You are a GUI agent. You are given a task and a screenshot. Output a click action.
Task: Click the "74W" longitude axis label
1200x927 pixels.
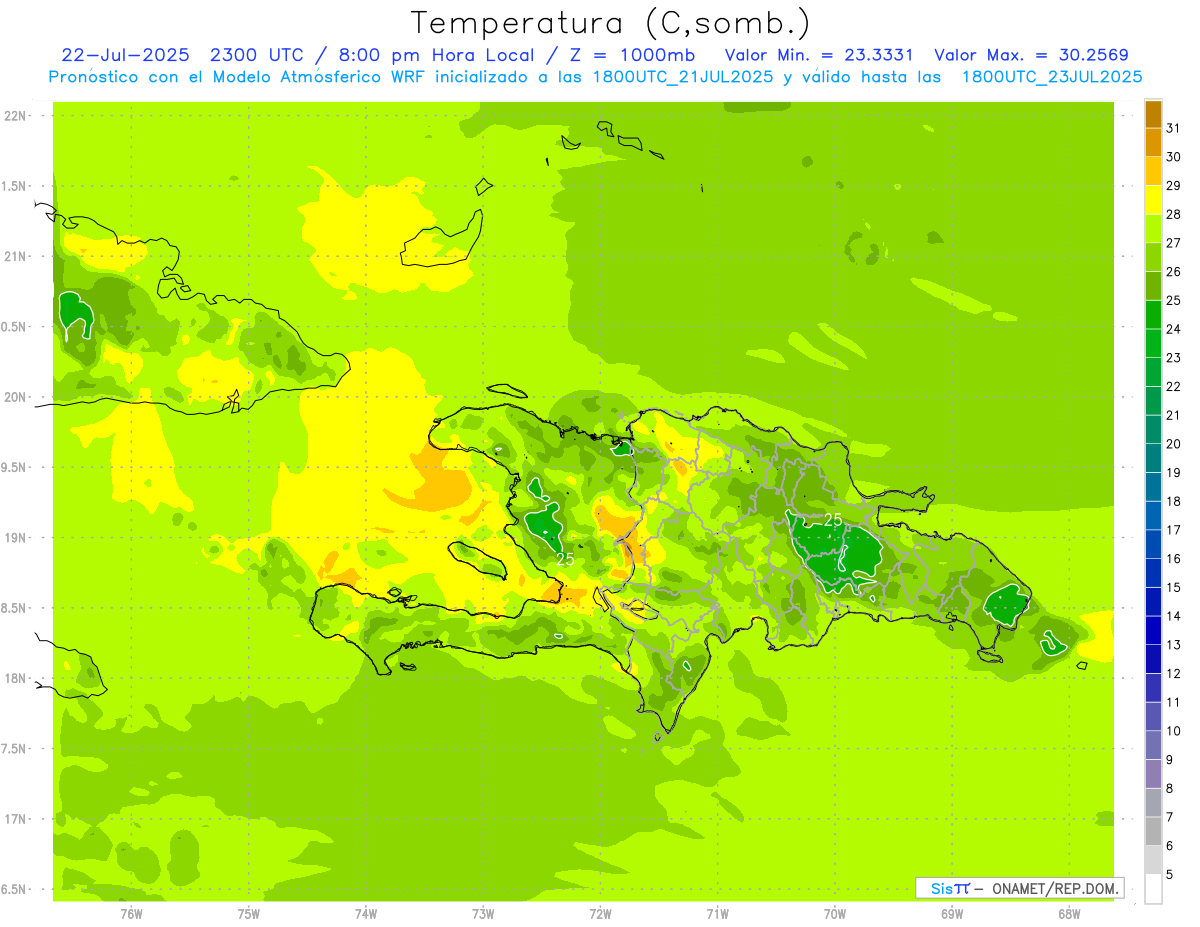pos(366,913)
